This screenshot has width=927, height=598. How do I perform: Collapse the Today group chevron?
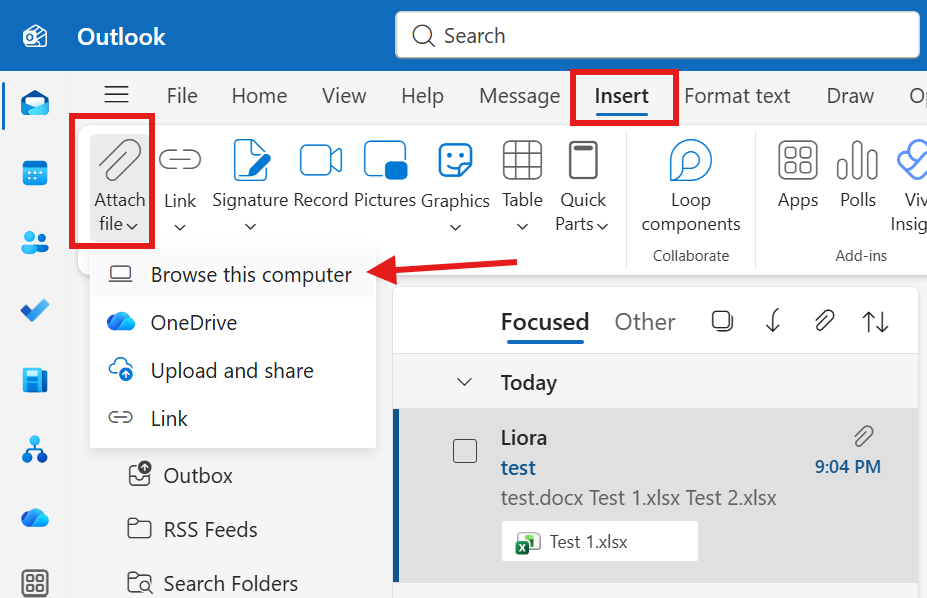(465, 382)
